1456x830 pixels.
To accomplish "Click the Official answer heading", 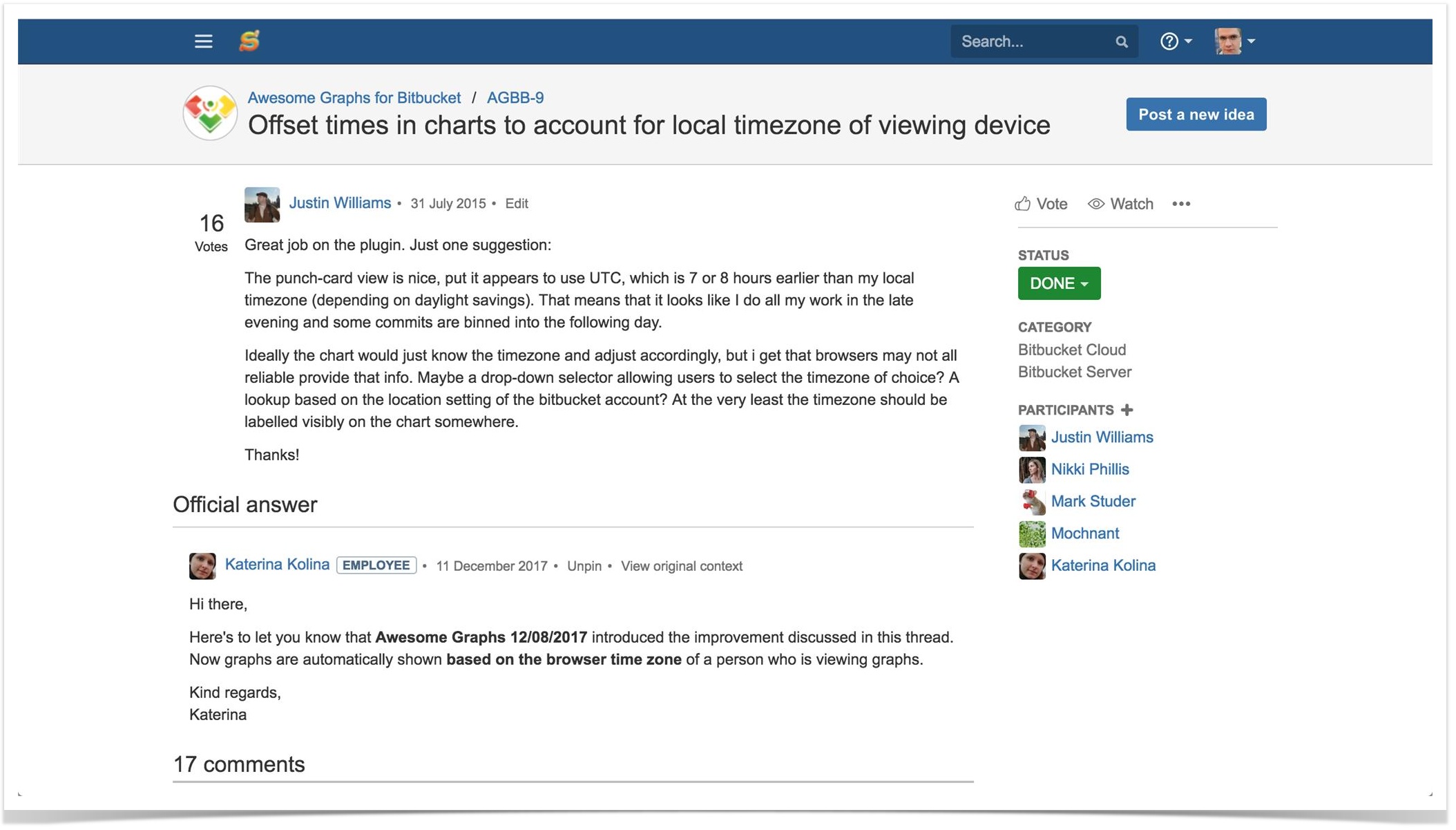I will (x=245, y=504).
